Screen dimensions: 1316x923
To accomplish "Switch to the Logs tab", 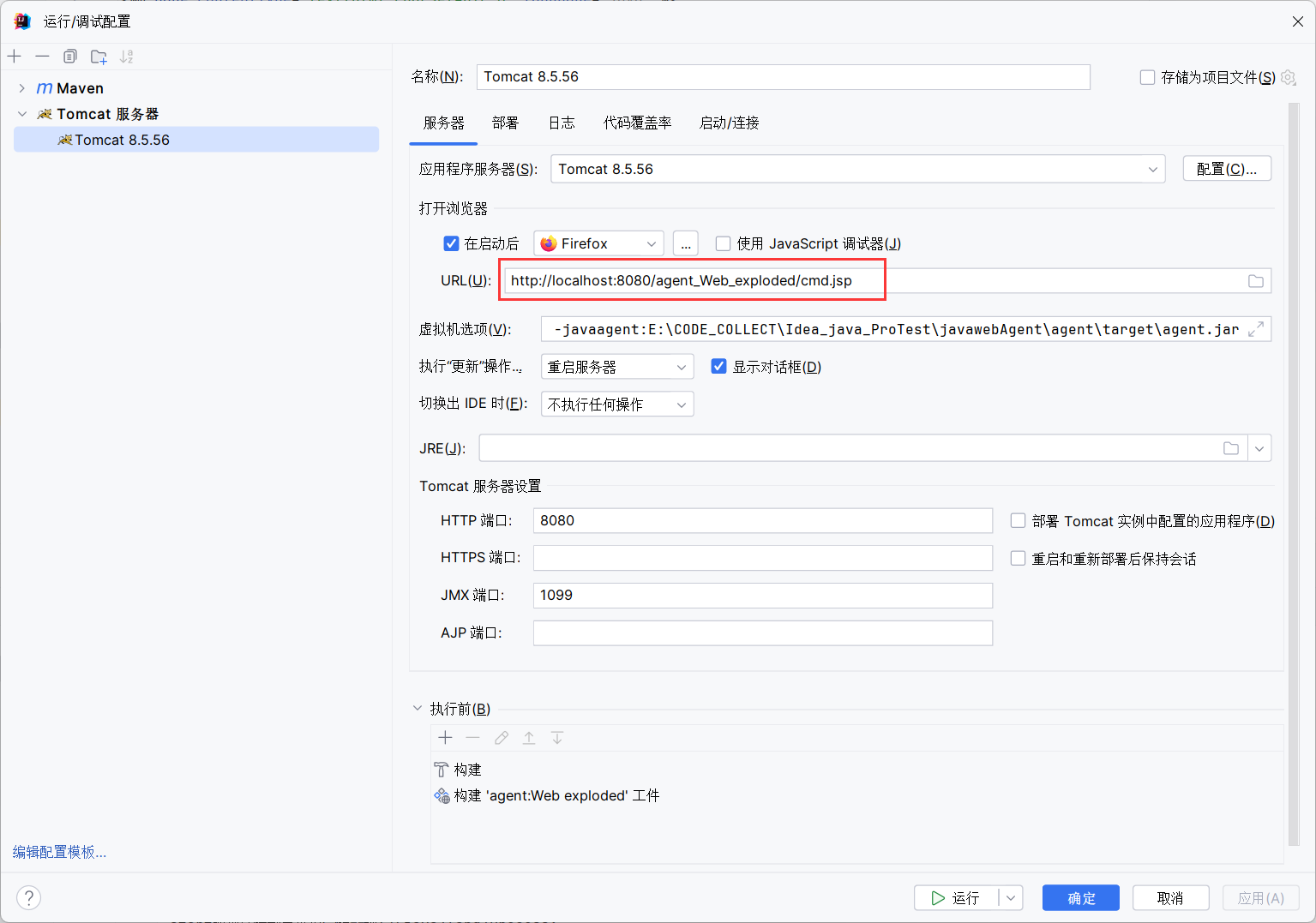I will [562, 123].
